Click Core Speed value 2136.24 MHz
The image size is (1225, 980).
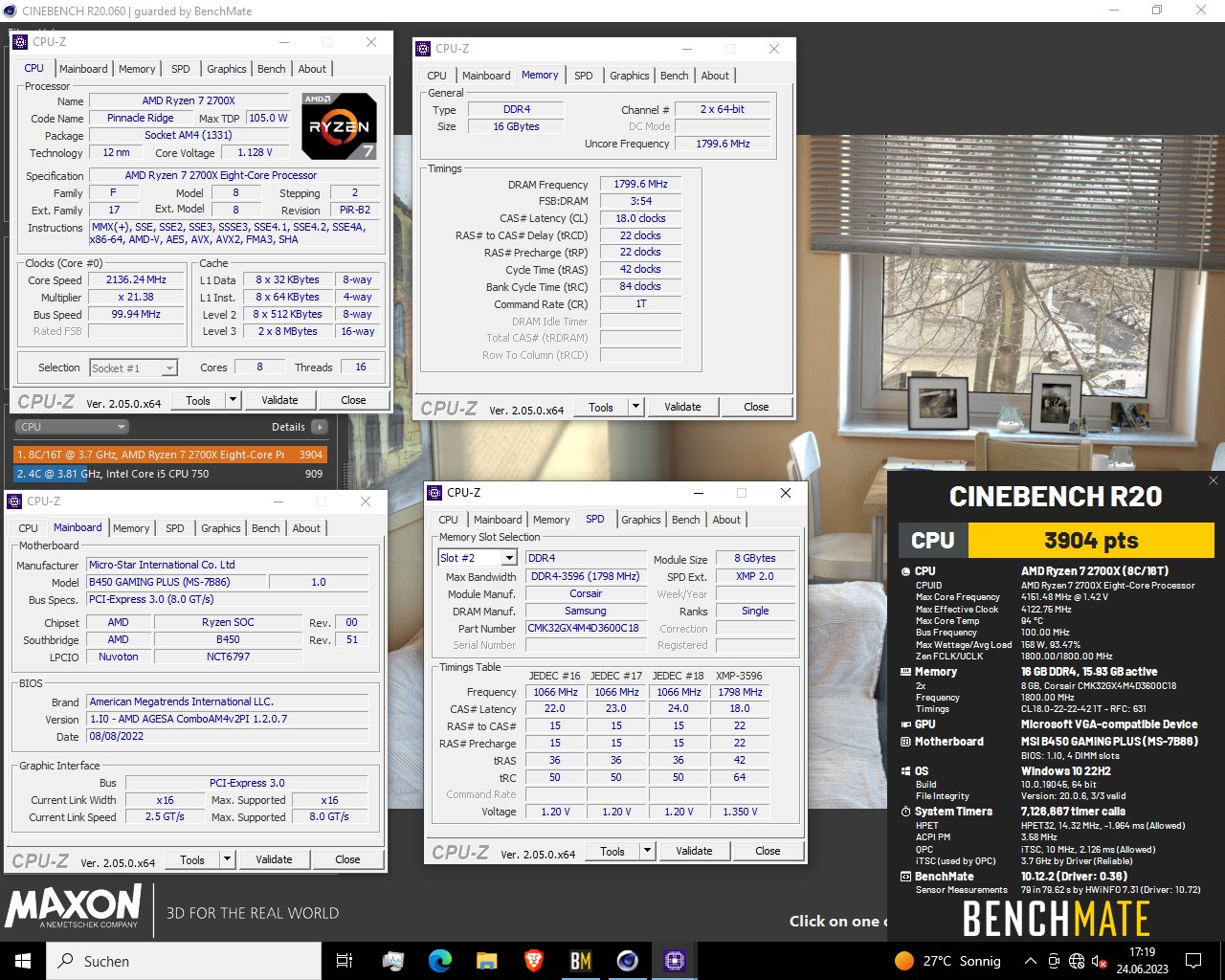coord(137,280)
